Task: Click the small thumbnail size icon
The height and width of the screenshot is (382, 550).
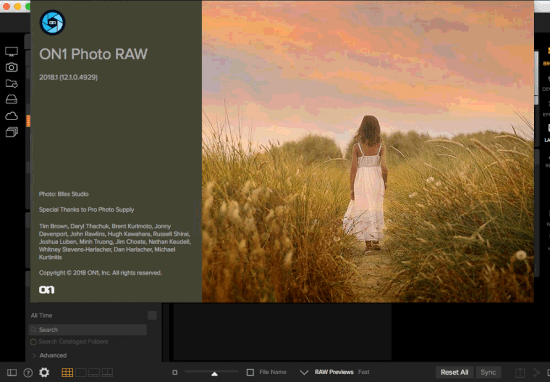Action: (175, 373)
